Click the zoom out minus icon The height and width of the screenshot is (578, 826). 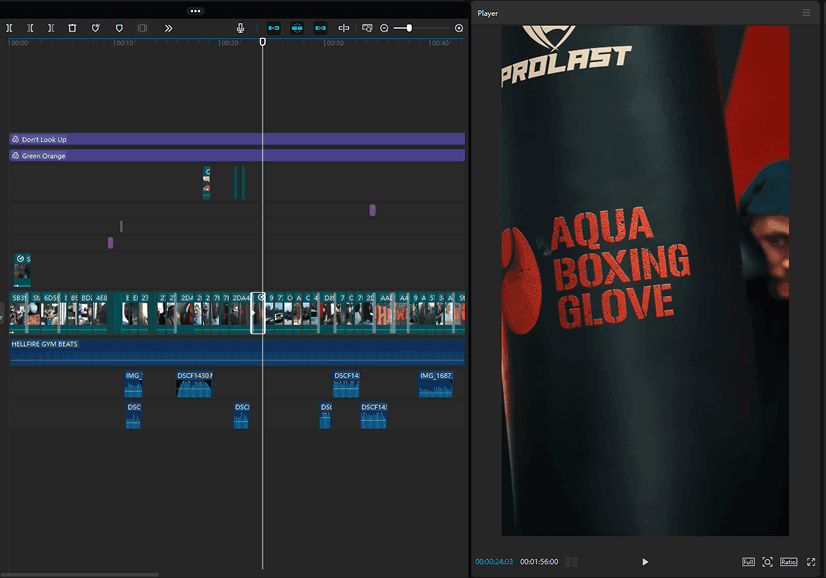(384, 28)
